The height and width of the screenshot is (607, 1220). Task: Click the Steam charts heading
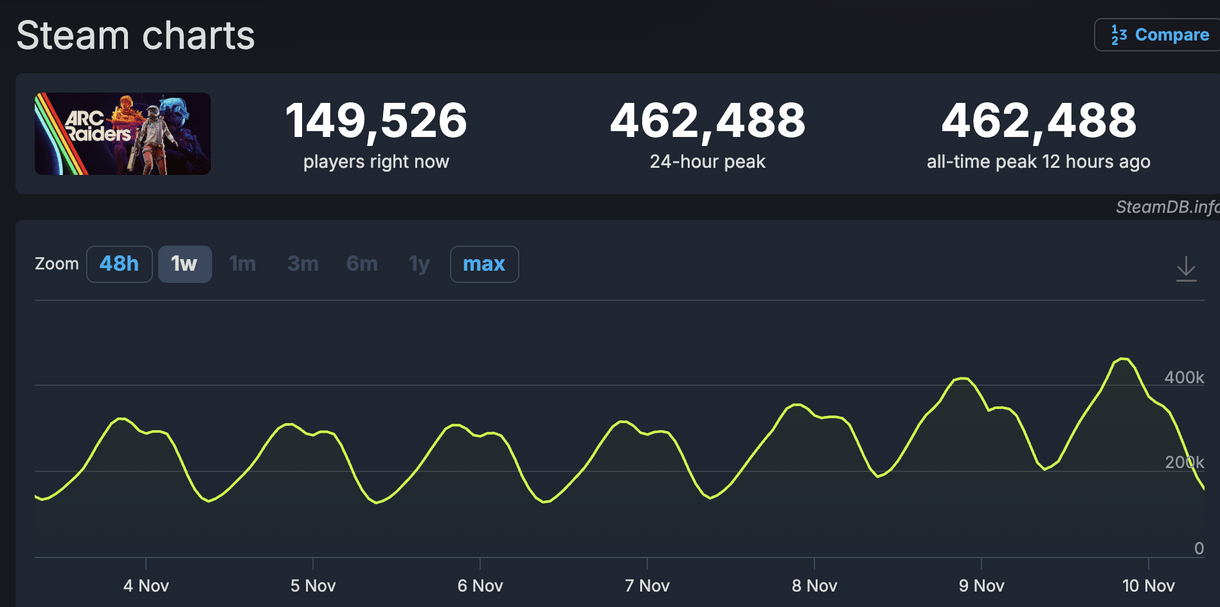136,36
